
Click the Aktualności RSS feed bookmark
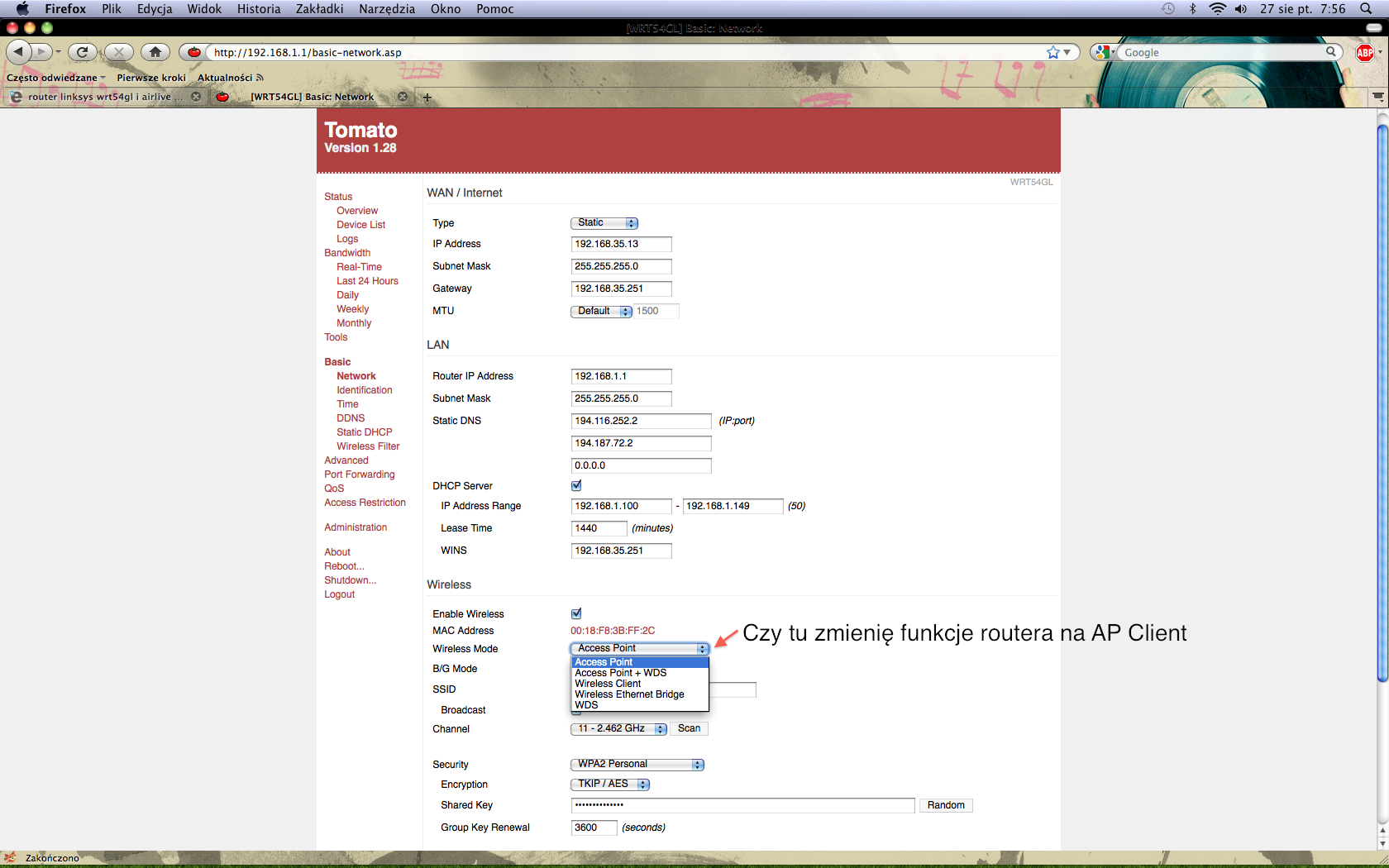230,78
